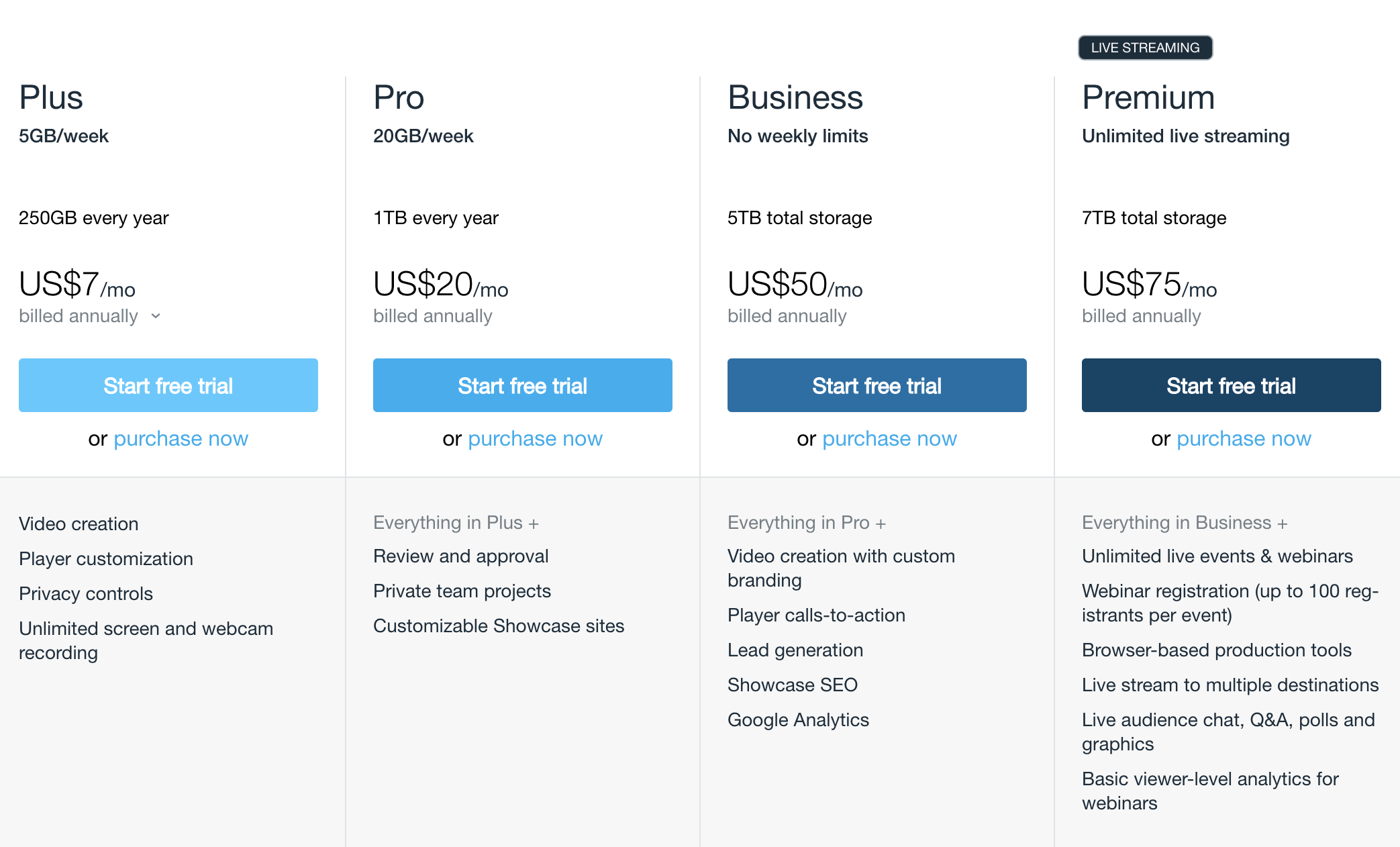Click Google Analytics feature in Business
The height and width of the screenshot is (847, 1400).
[798, 719]
